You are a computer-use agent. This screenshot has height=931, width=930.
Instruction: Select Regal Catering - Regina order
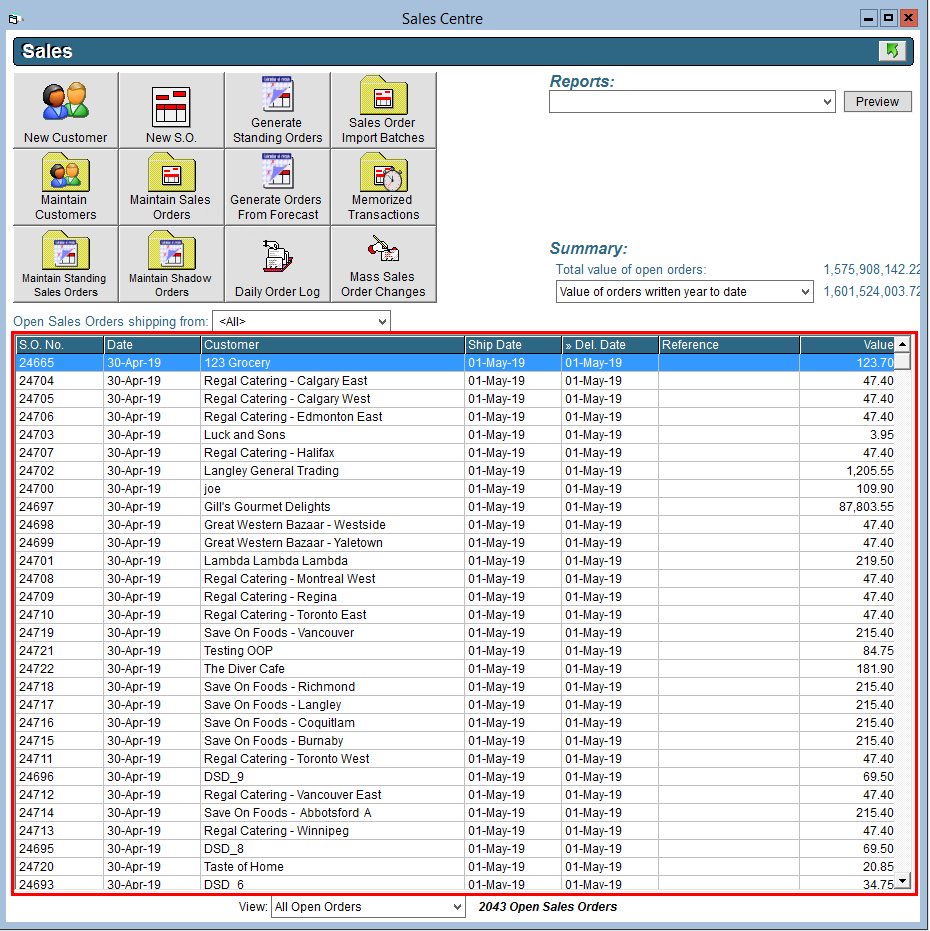[455, 597]
